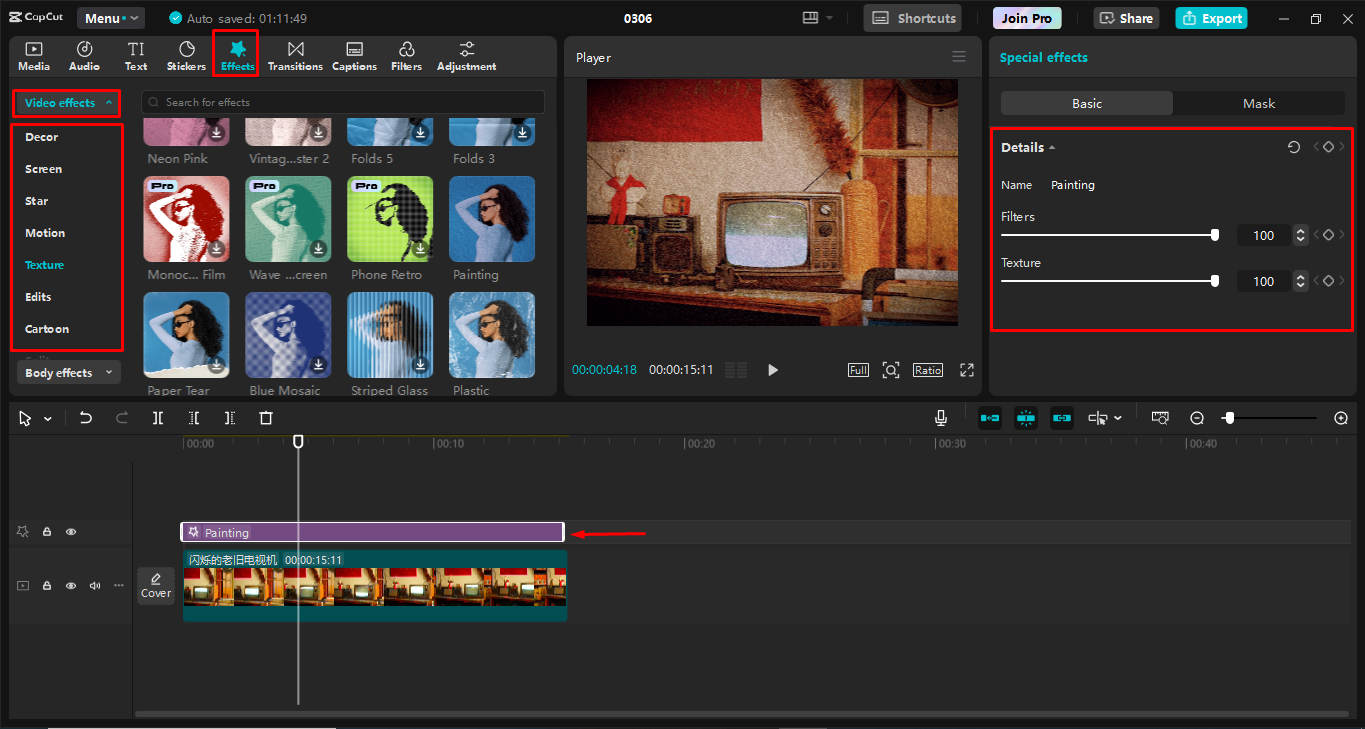1365x729 pixels.
Task: Mute the main video track audio
Action: pos(95,586)
